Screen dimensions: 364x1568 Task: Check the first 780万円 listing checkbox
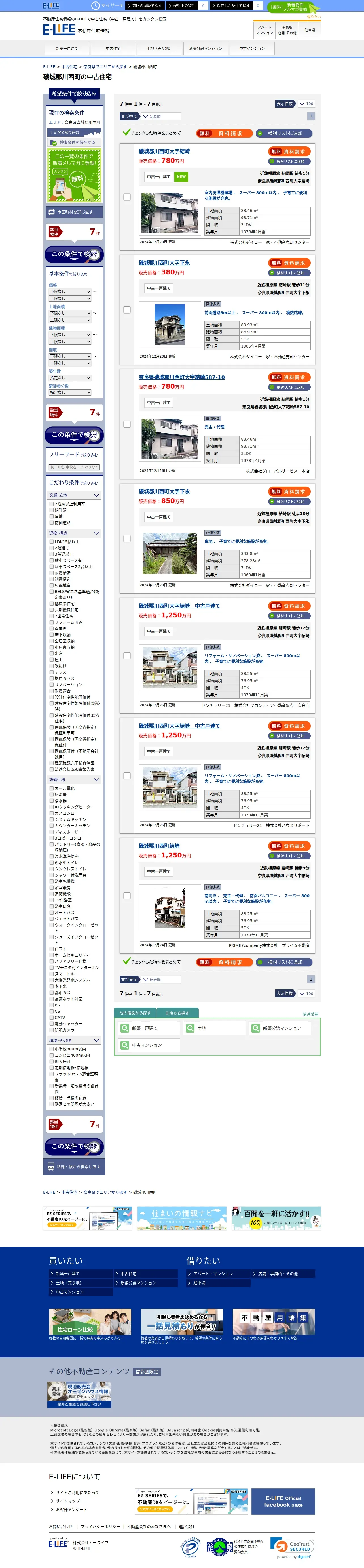127,197
